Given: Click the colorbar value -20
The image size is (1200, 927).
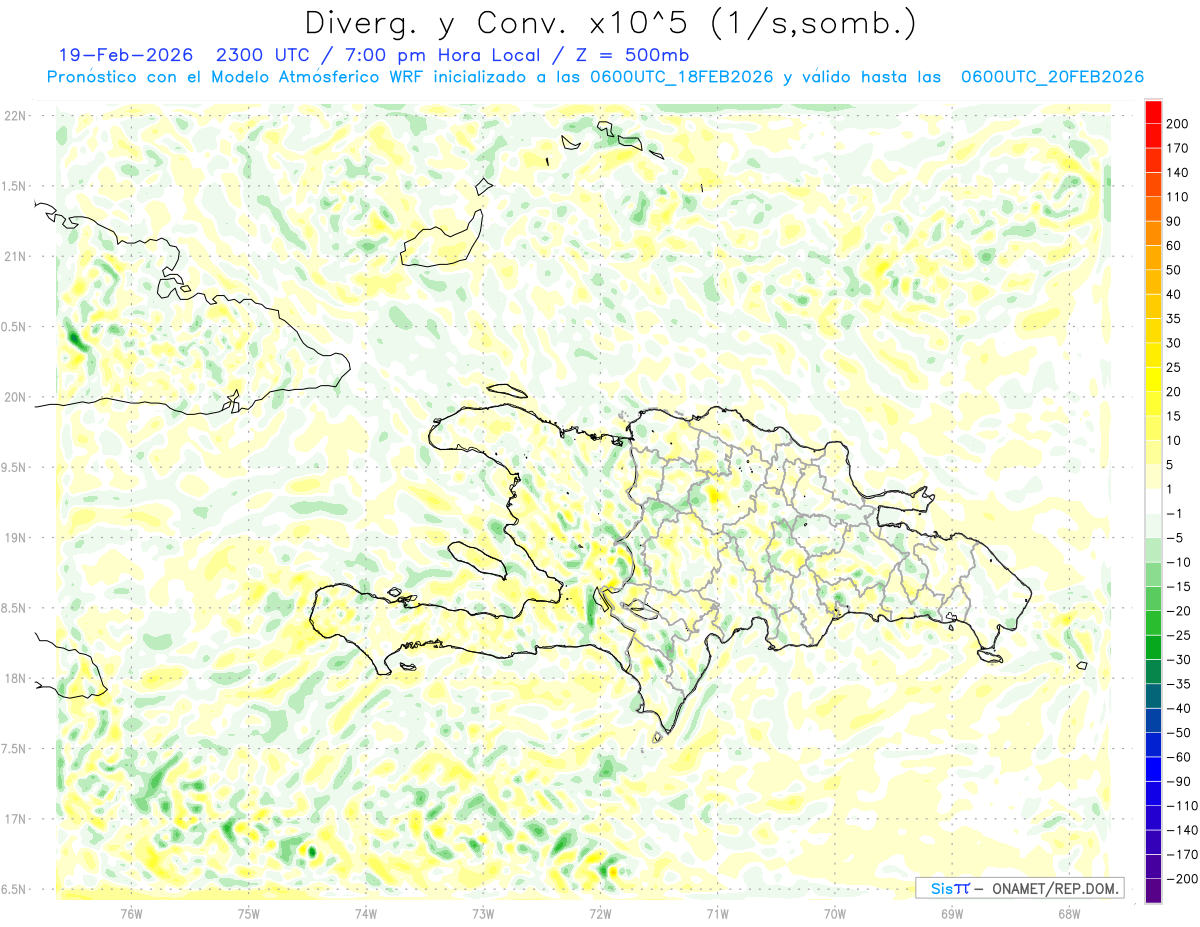Looking at the screenshot, I should point(1180,611).
